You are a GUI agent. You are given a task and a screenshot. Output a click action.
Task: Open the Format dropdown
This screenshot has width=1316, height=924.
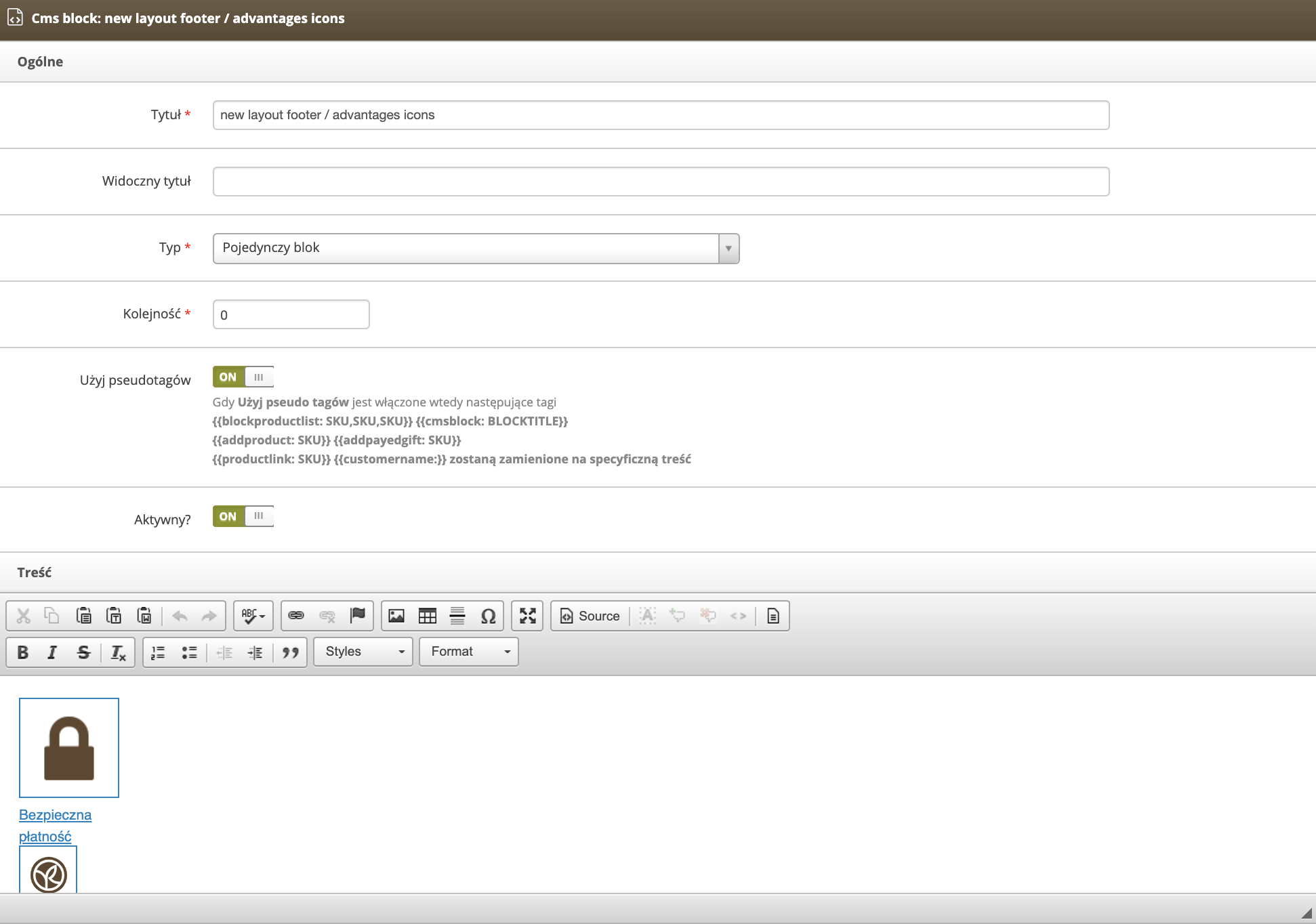click(469, 652)
